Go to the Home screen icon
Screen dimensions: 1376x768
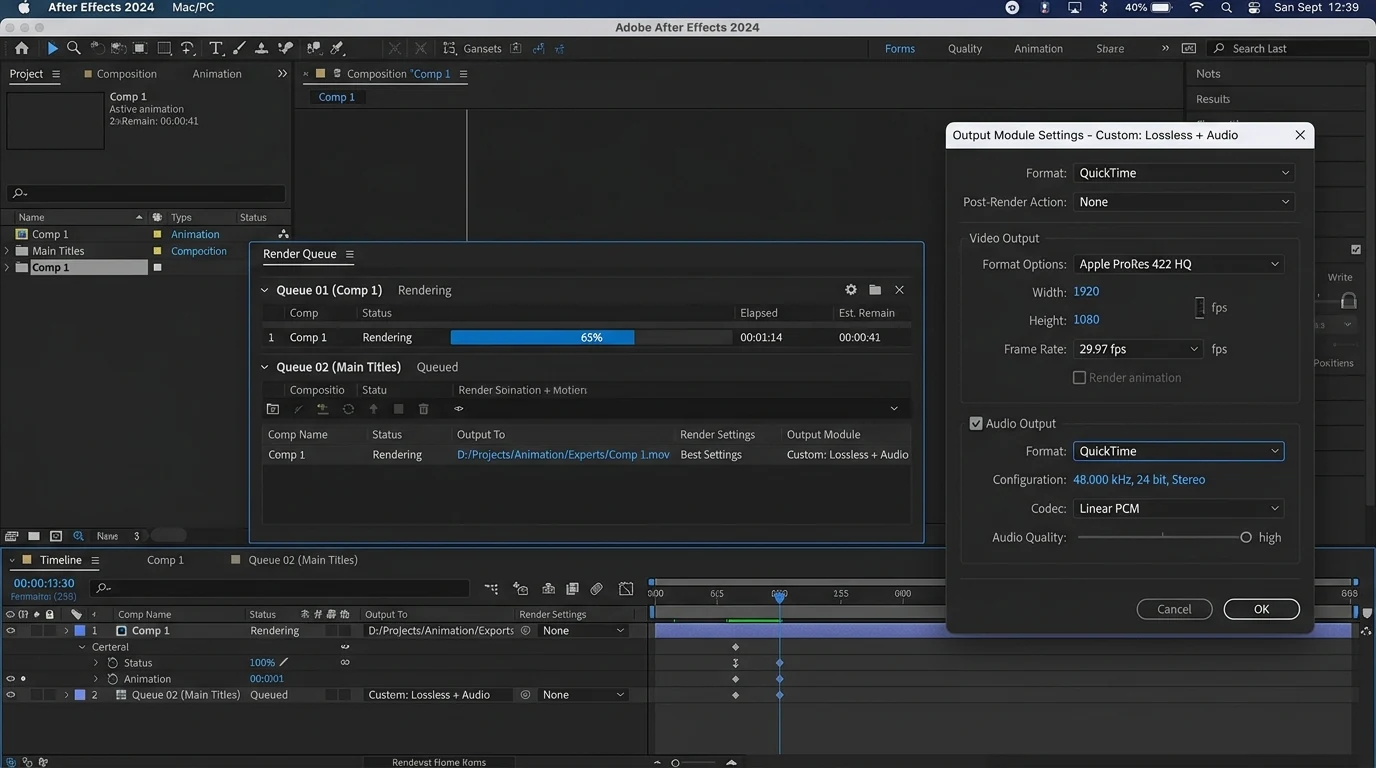click(x=22, y=48)
